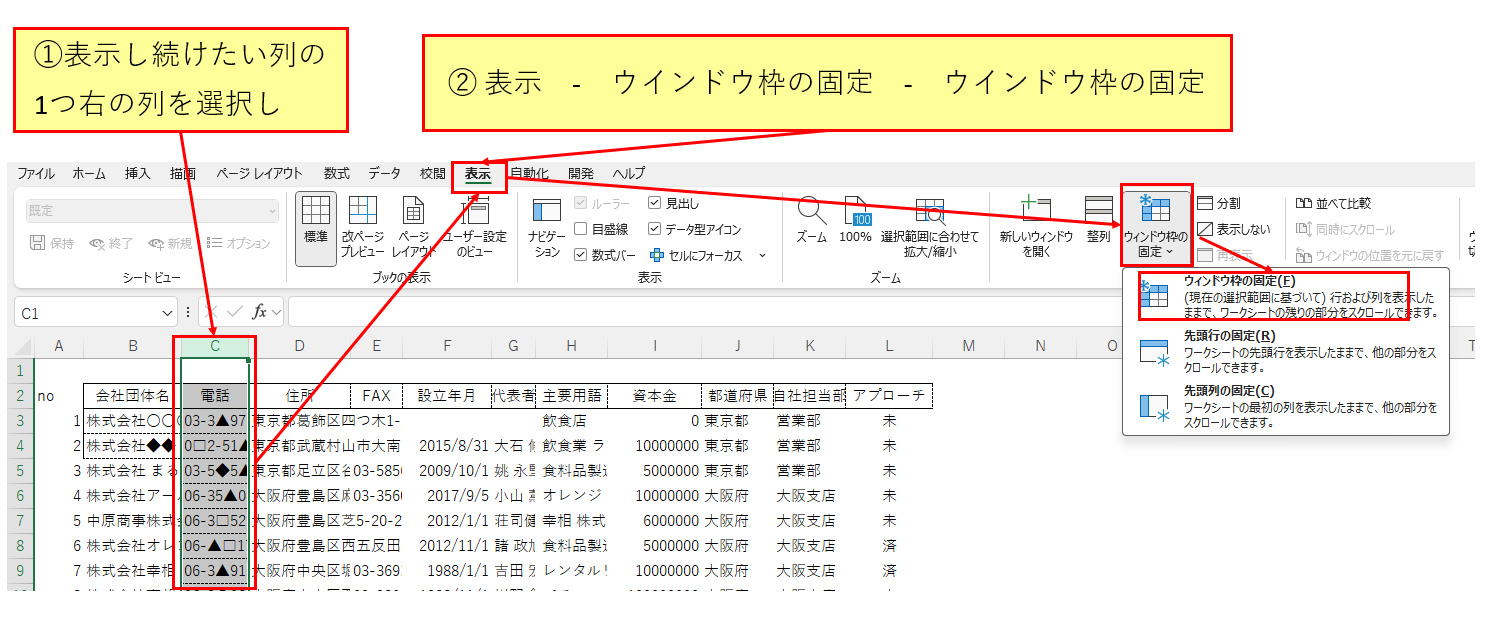Click the 分割 split window button
This screenshot has height=618, width=1486.
[x=1219, y=203]
